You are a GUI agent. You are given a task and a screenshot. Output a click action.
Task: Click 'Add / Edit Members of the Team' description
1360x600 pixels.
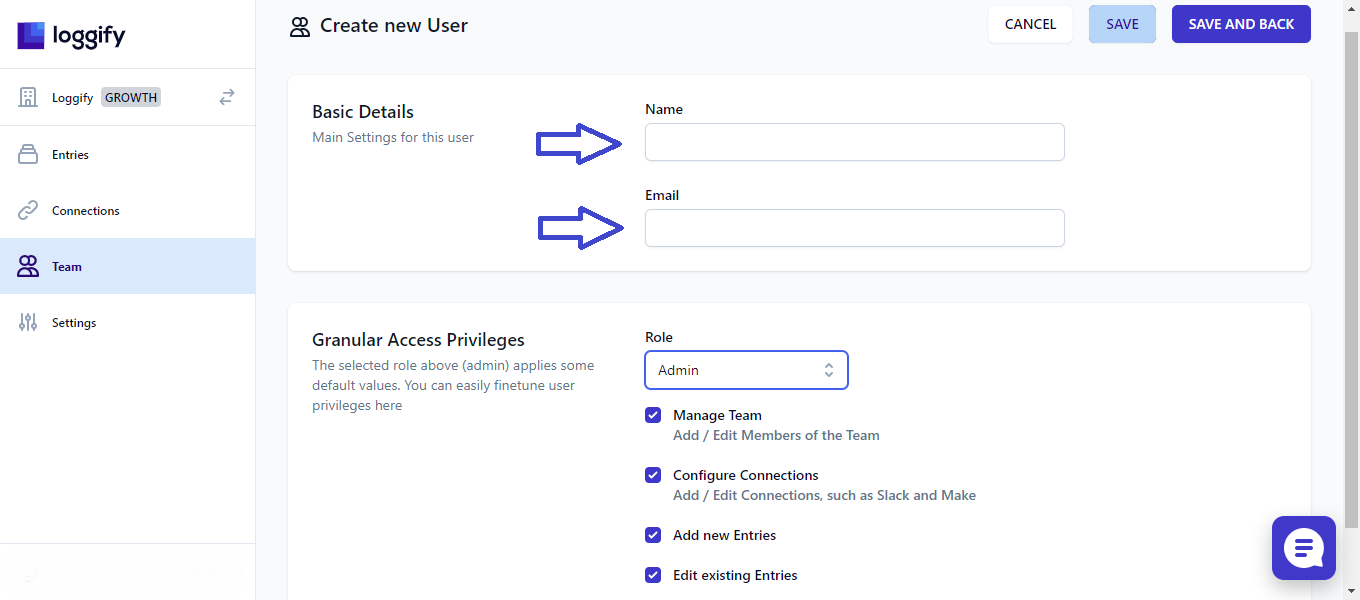[776, 435]
